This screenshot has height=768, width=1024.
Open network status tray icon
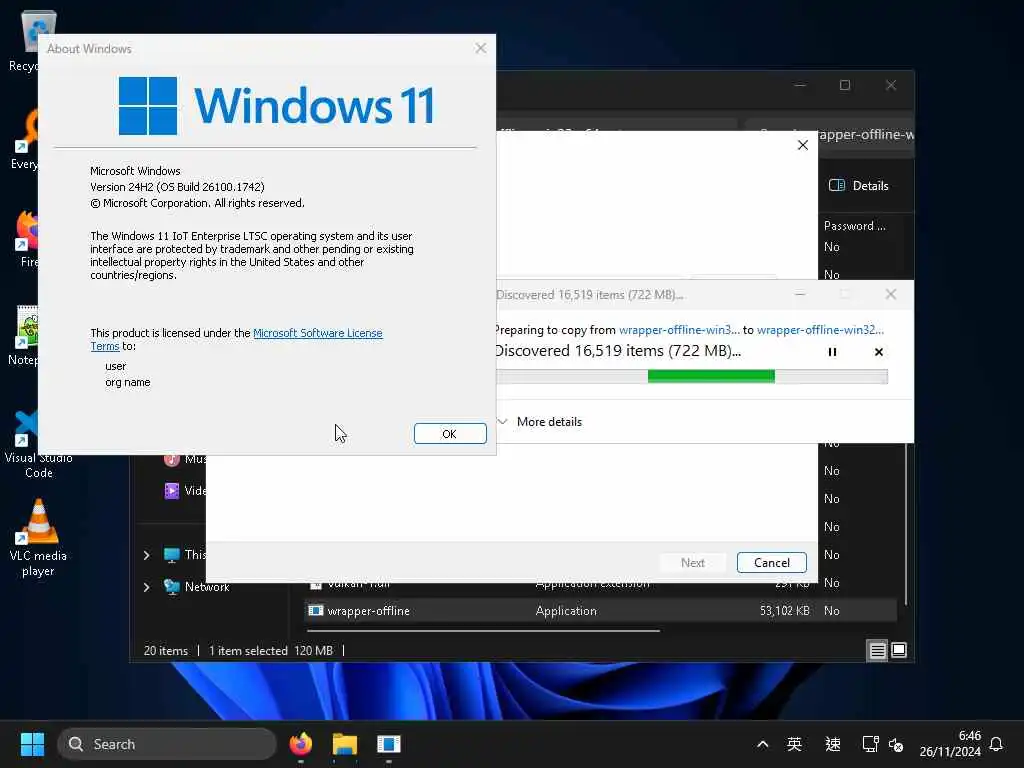[x=870, y=744]
